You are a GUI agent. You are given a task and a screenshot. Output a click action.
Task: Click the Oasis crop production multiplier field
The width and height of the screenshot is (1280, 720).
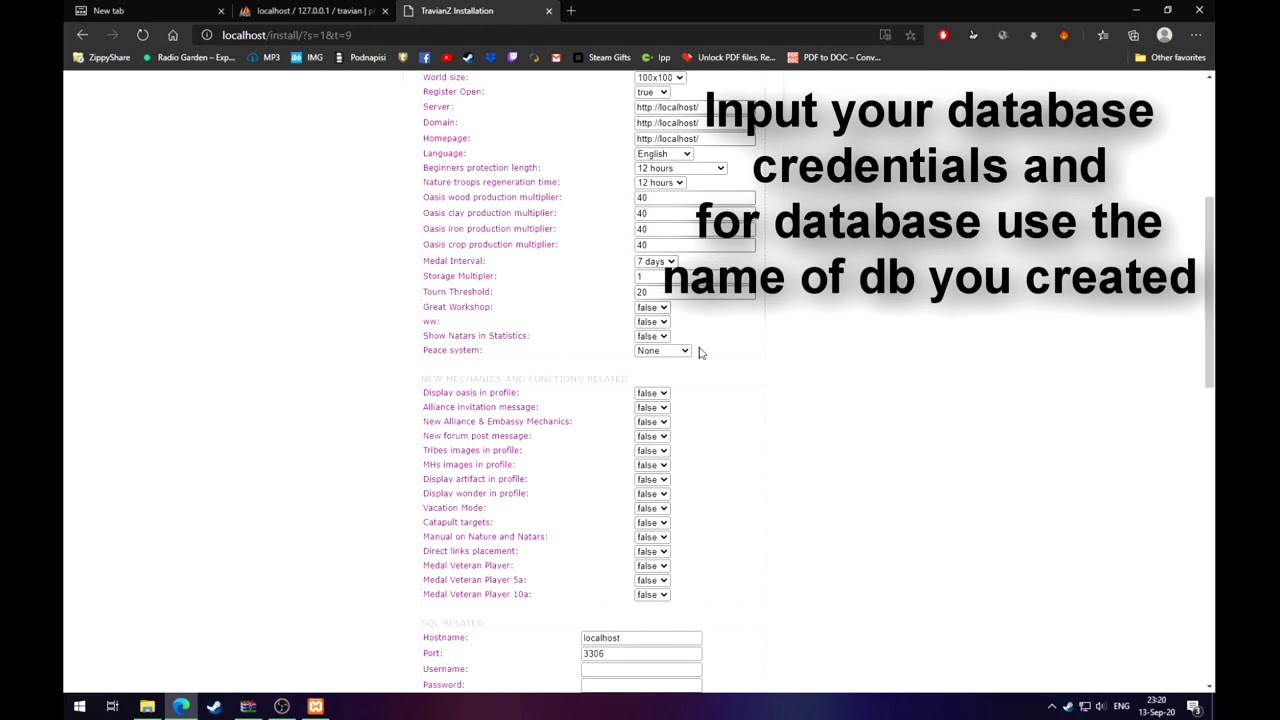point(695,245)
